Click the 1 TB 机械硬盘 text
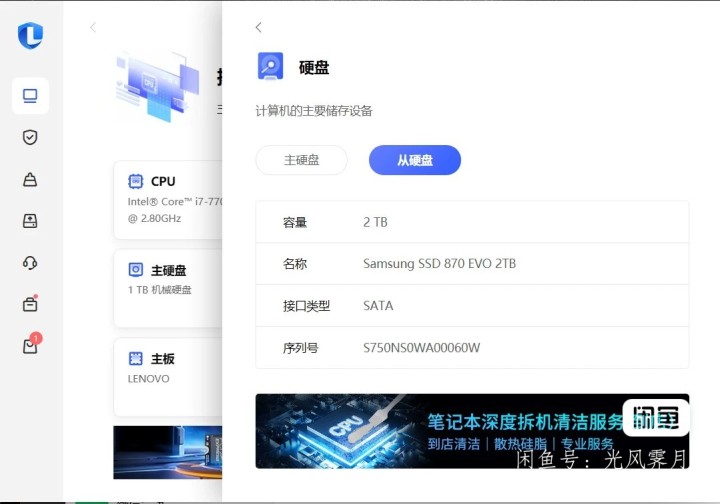This screenshot has width=720, height=504. (x=159, y=290)
